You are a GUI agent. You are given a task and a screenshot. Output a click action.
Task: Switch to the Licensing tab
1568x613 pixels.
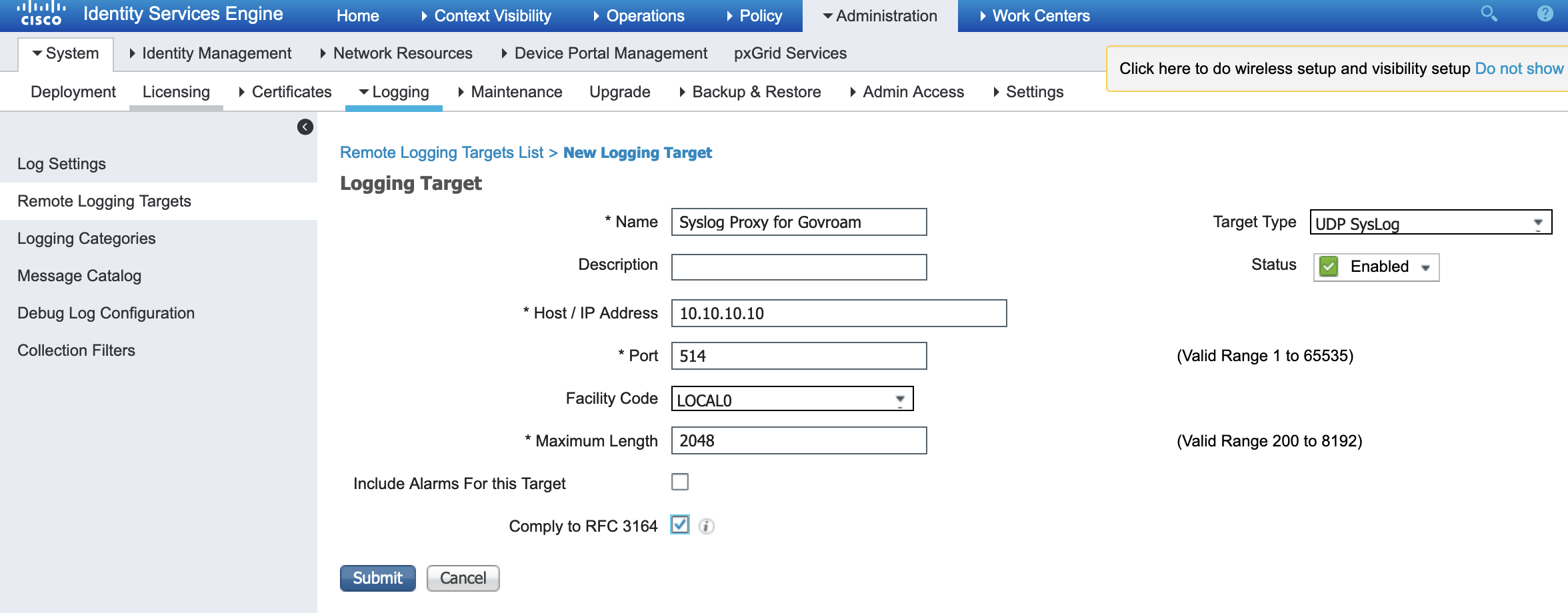coord(176,92)
